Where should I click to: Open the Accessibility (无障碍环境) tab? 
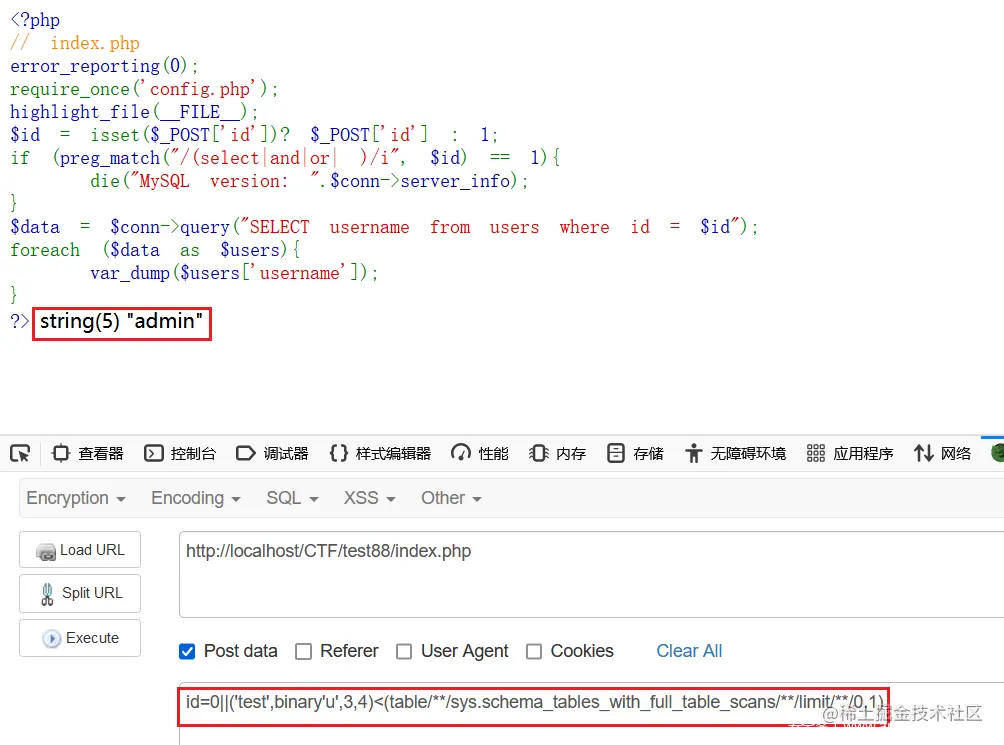(x=735, y=454)
